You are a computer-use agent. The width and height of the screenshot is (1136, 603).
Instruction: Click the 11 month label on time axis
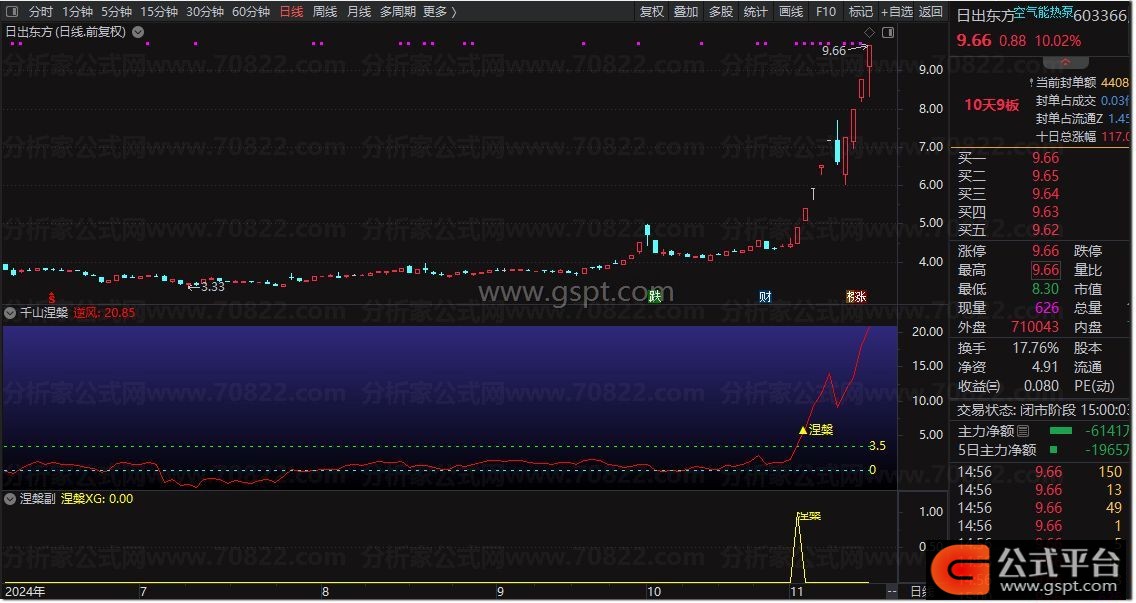coord(797,591)
